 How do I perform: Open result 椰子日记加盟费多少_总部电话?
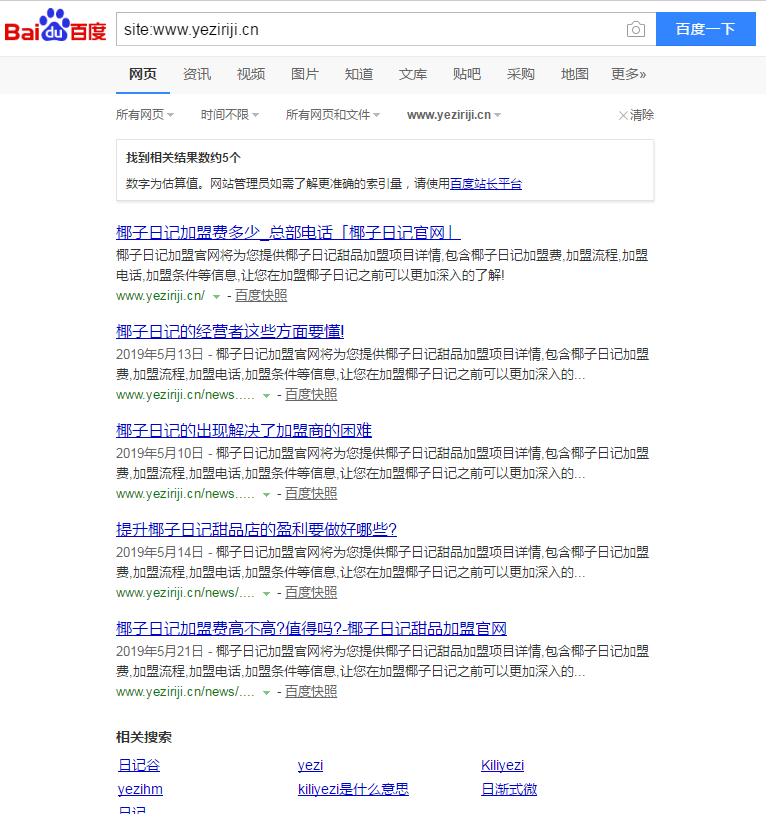point(288,233)
